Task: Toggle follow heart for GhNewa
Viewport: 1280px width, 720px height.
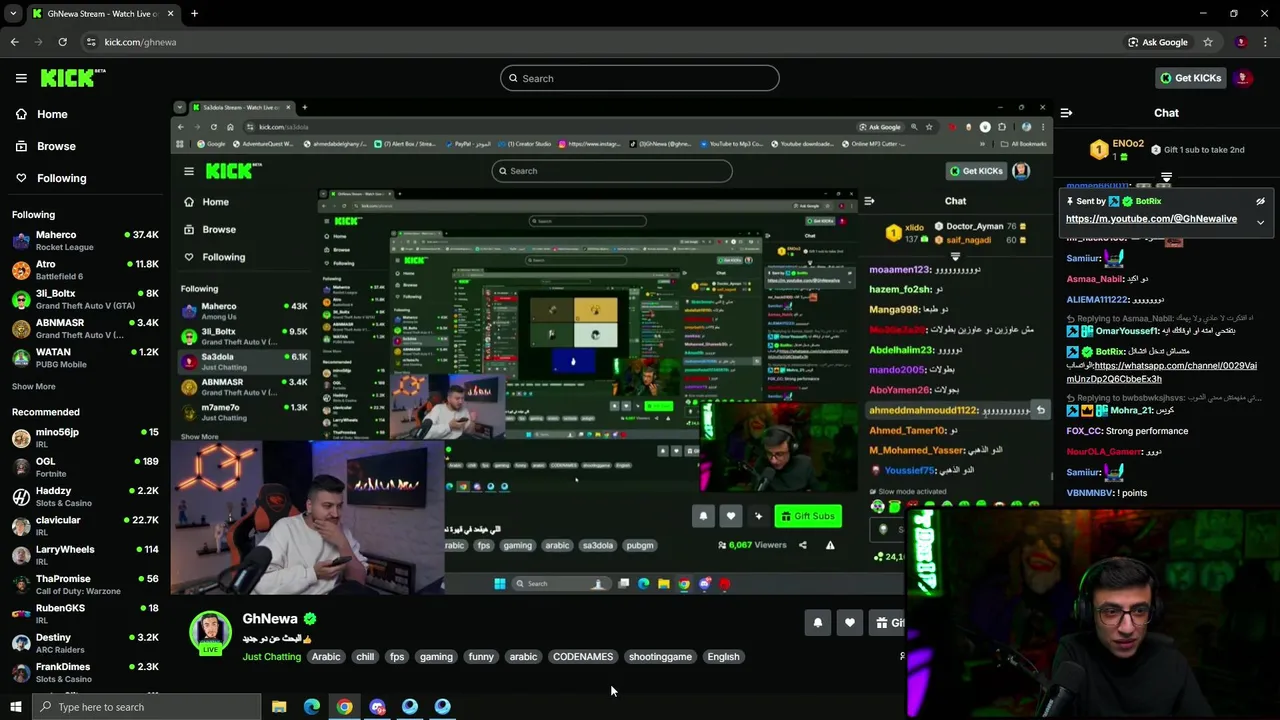Action: click(x=850, y=623)
